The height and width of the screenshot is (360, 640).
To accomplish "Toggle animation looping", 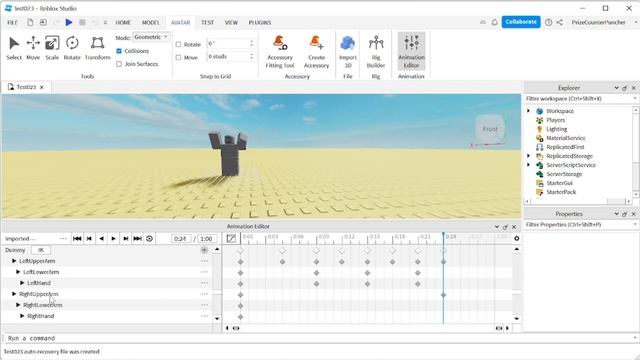I will pos(149,239).
